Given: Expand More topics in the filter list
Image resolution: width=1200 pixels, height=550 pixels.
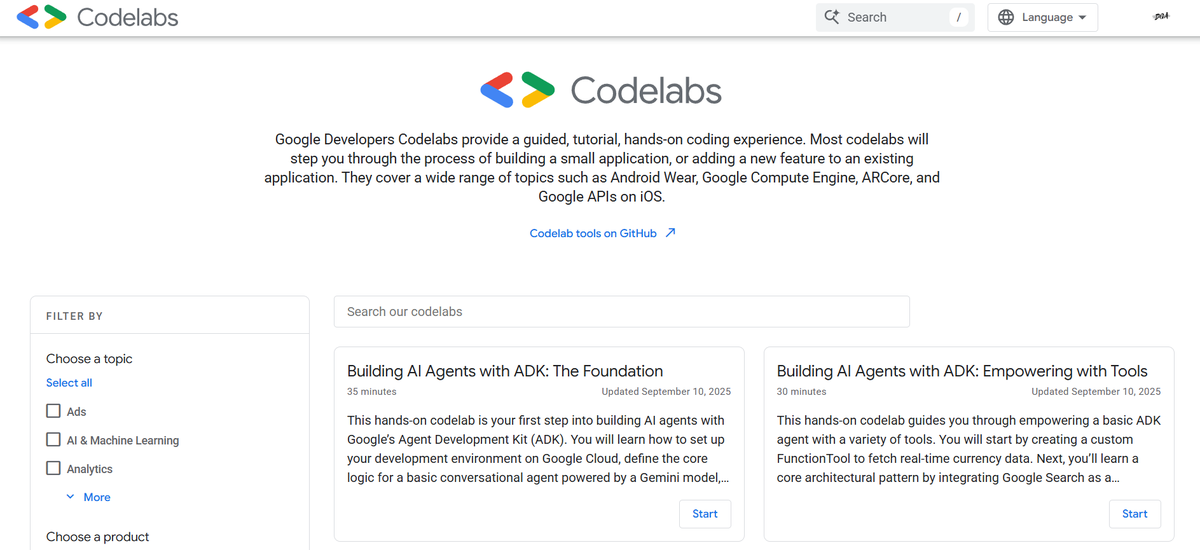Looking at the screenshot, I should [88, 497].
